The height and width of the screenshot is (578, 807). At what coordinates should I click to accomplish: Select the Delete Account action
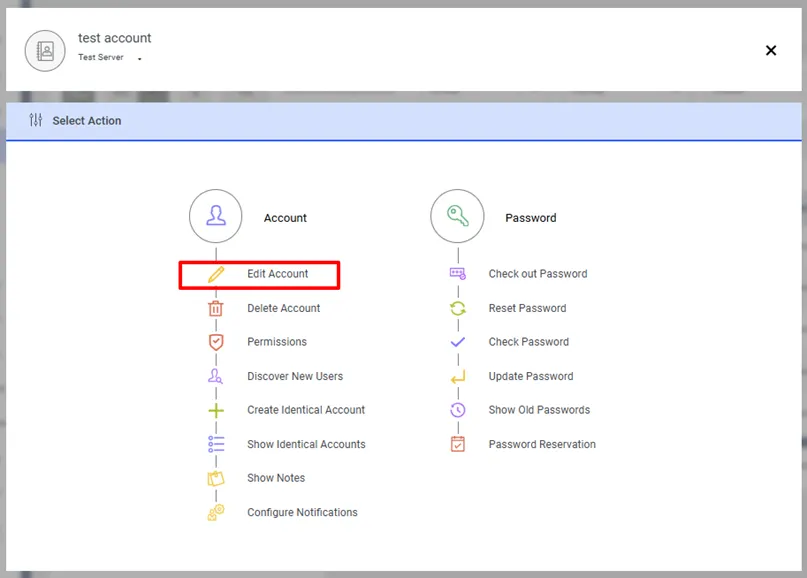(284, 308)
